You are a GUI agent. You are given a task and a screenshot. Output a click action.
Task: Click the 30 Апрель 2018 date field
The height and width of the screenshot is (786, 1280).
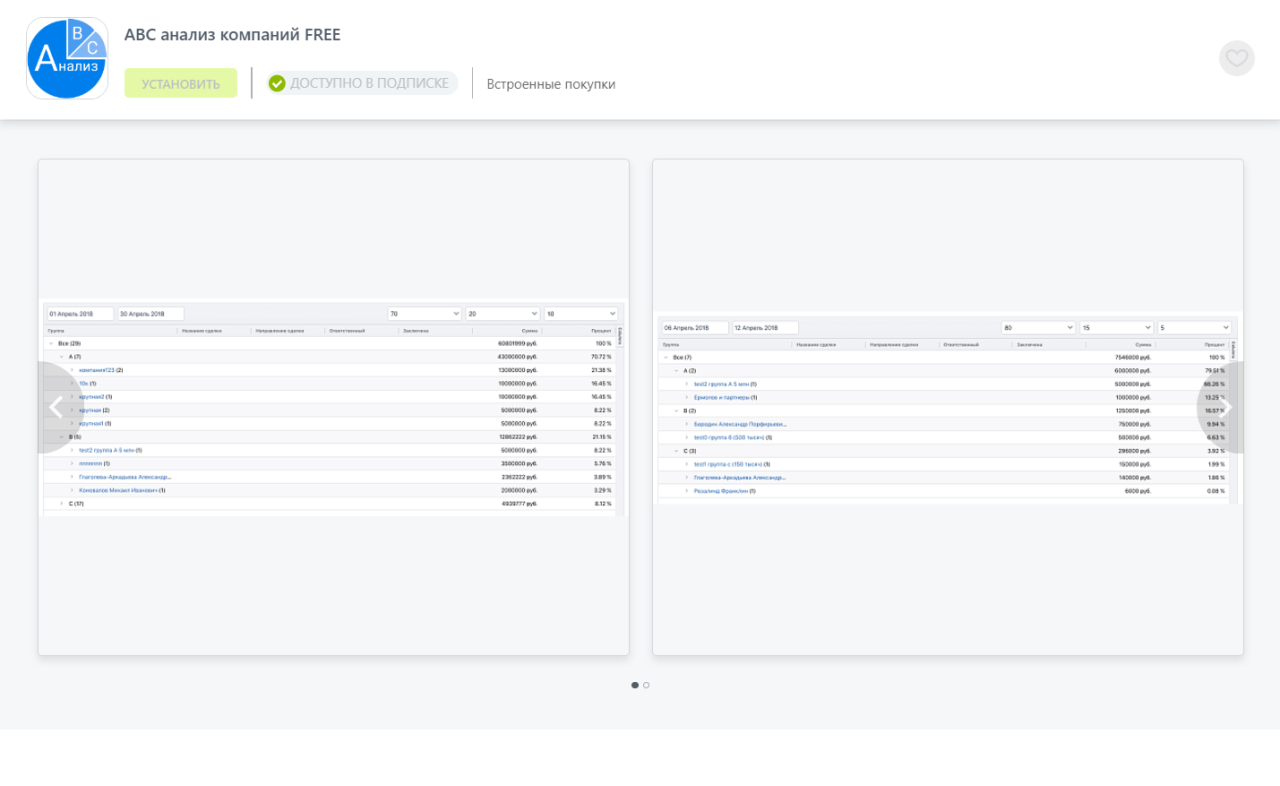click(x=150, y=314)
